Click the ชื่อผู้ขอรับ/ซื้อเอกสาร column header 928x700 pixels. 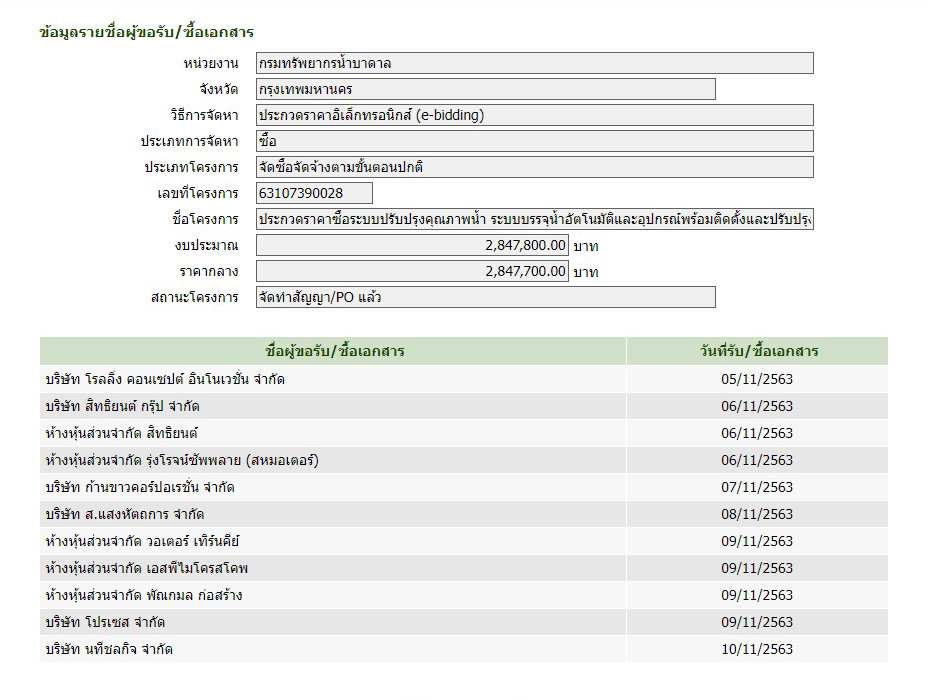(x=334, y=351)
